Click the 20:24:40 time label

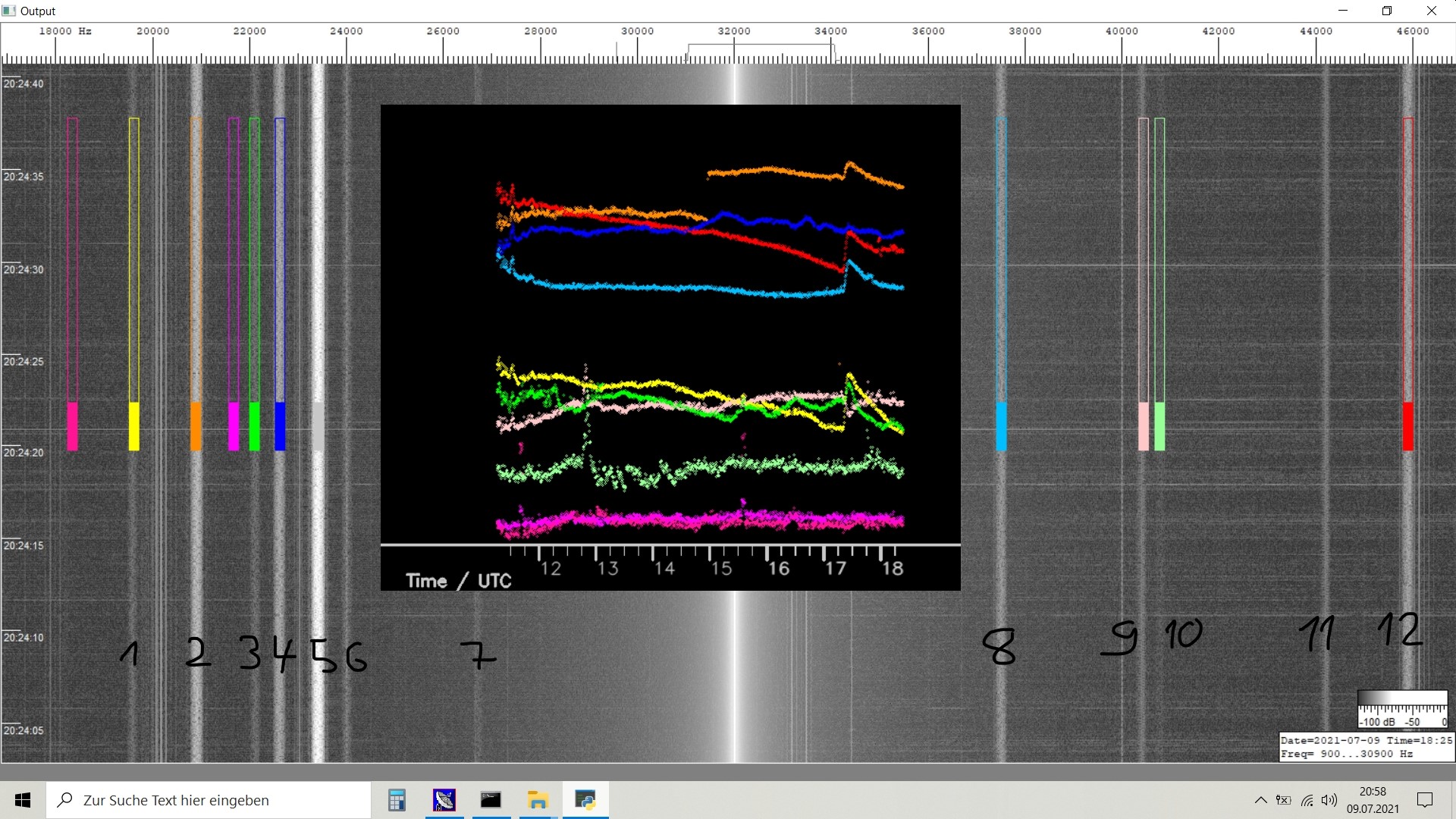tap(24, 83)
